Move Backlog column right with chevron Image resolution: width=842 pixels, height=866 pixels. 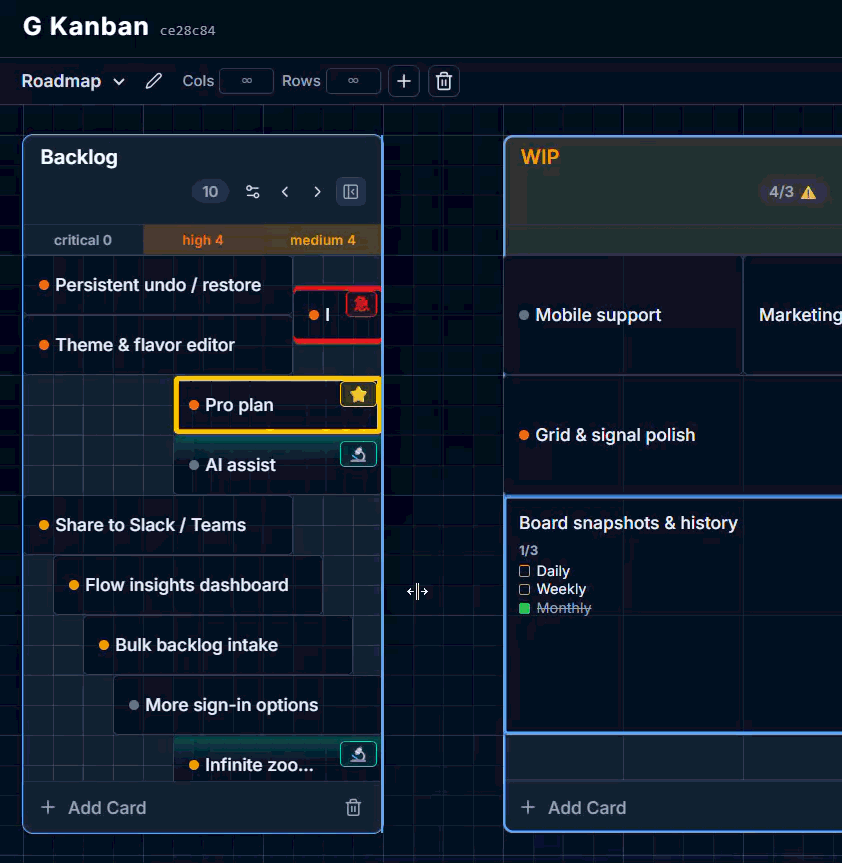click(x=317, y=192)
